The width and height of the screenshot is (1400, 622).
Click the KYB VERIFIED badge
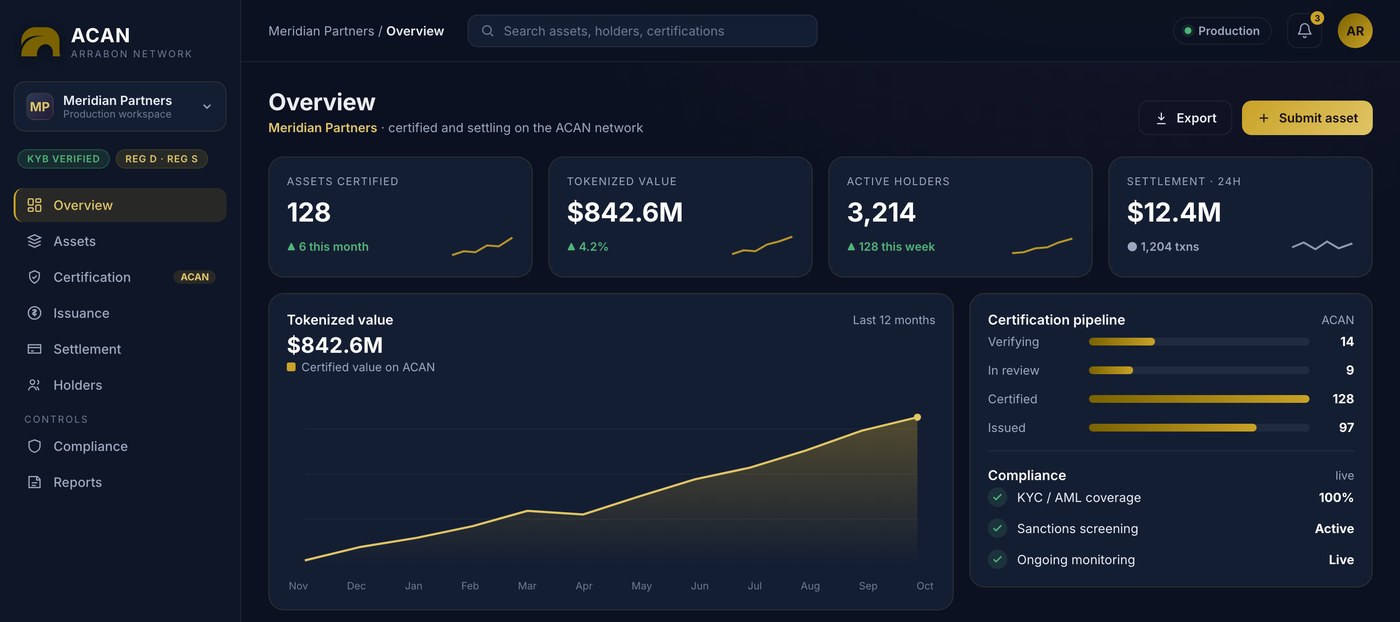[x=64, y=159]
